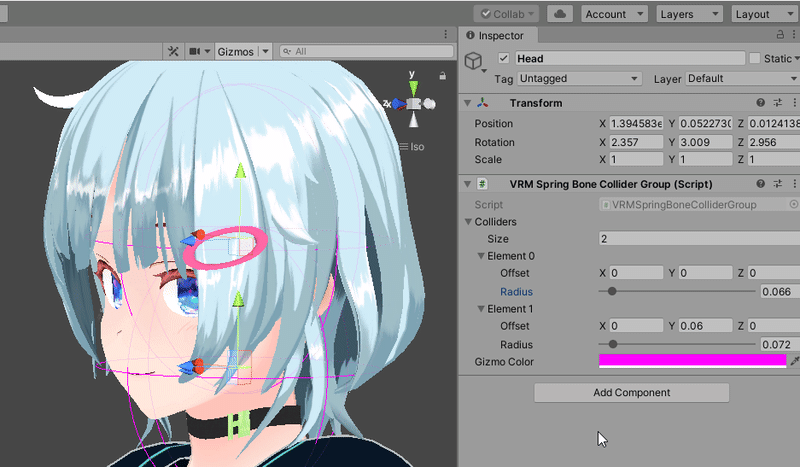This screenshot has height=467, width=800.
Task: Collapse VRM Spring Bone Collider Group component
Action: click(x=467, y=184)
